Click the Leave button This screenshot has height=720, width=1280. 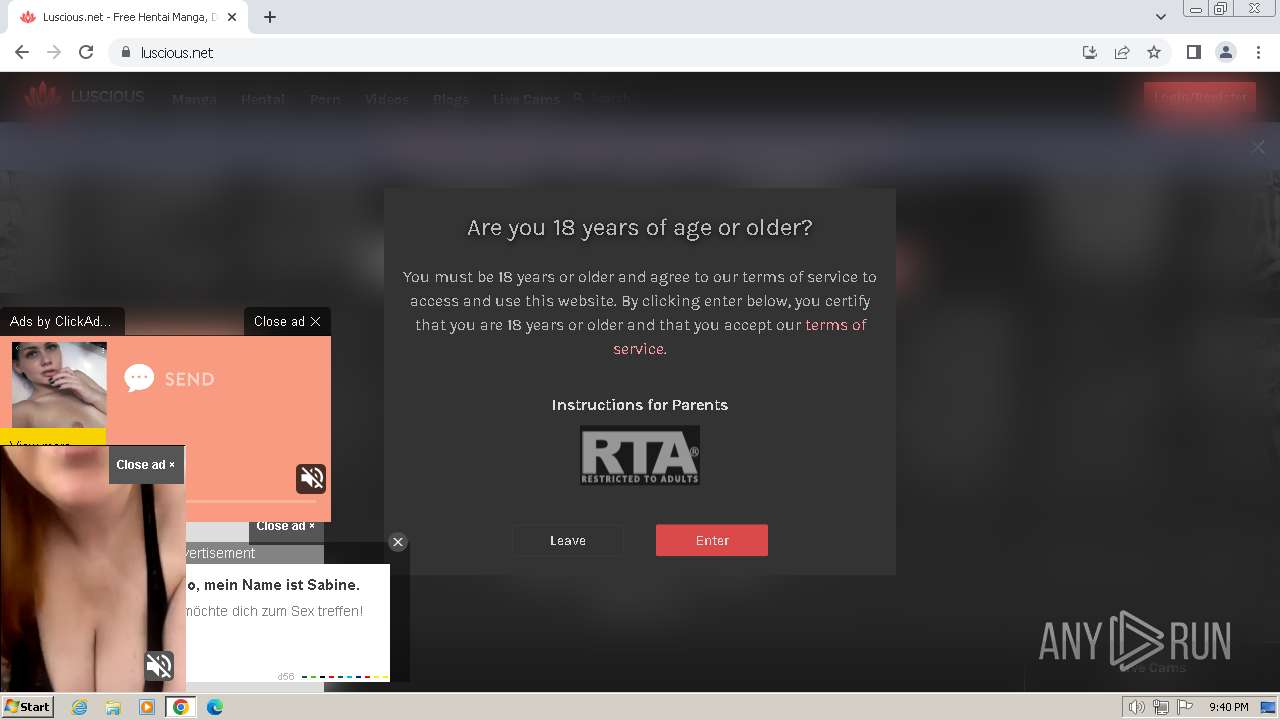(x=568, y=540)
